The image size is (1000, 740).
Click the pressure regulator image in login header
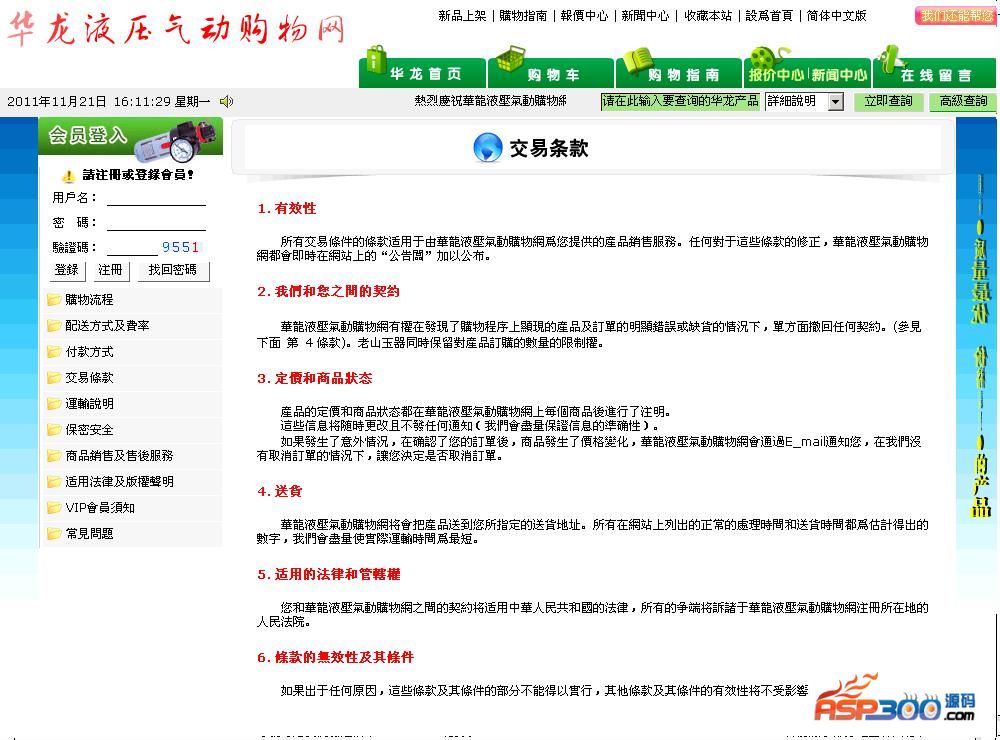tap(176, 142)
